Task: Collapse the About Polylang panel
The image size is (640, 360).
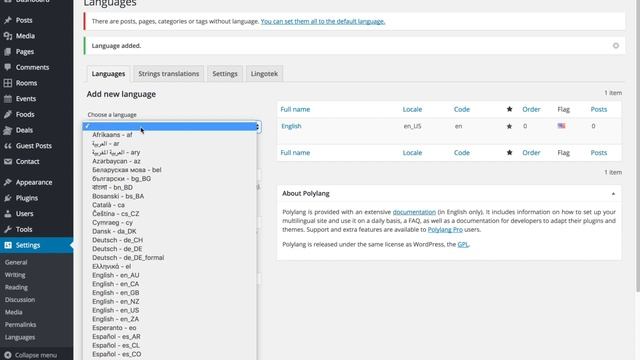Action: pyautogui.click(x=613, y=193)
